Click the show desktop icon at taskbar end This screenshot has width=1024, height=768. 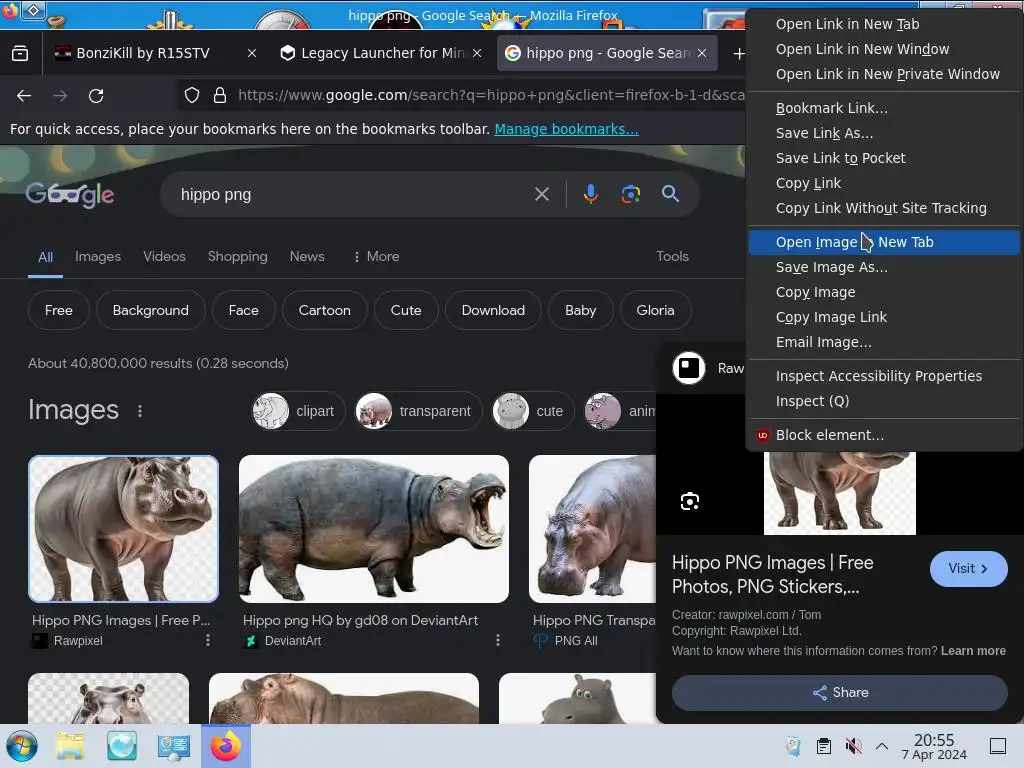coord(997,746)
